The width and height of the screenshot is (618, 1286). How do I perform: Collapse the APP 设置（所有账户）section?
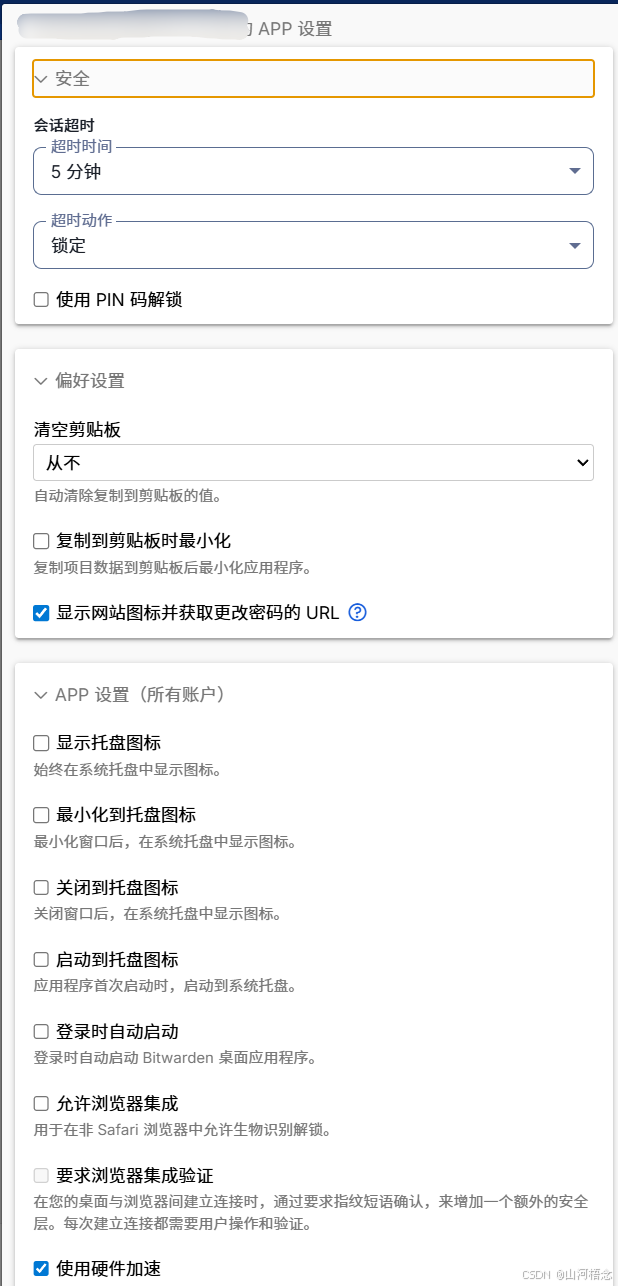(41, 695)
